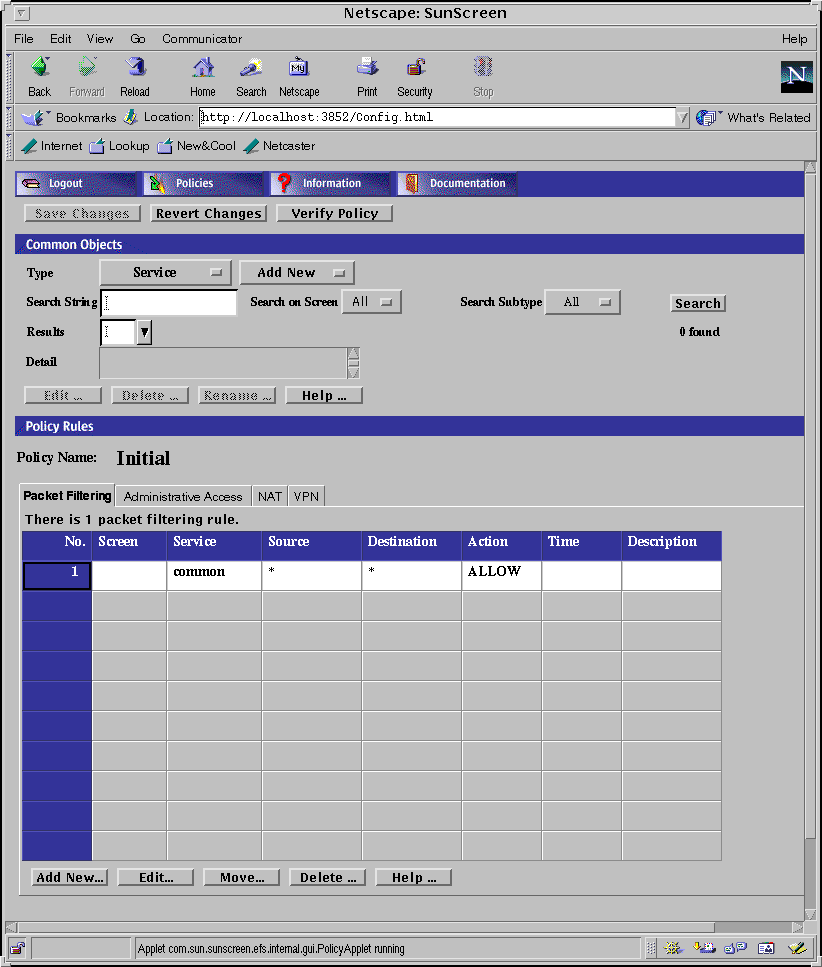Click the Location URL field
The width and height of the screenshot is (822, 967).
(437, 117)
